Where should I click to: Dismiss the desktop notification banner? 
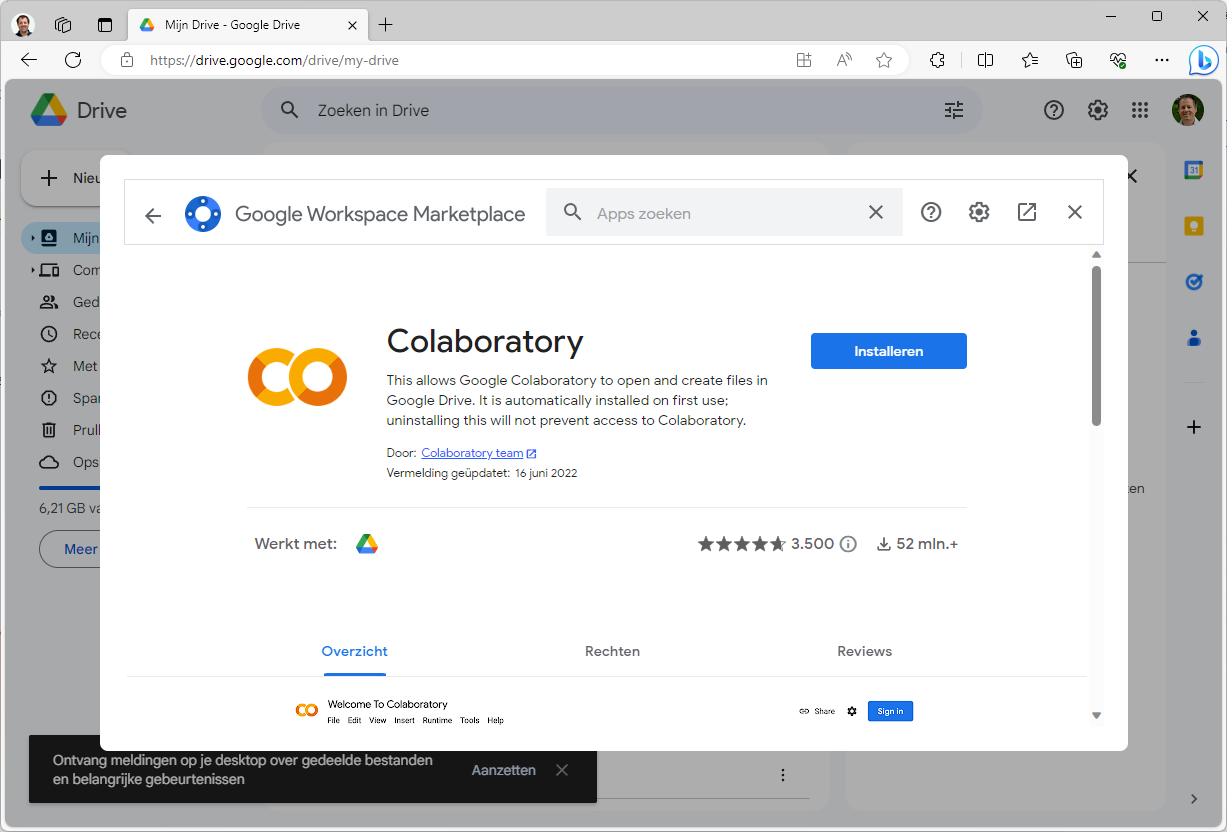click(x=562, y=770)
